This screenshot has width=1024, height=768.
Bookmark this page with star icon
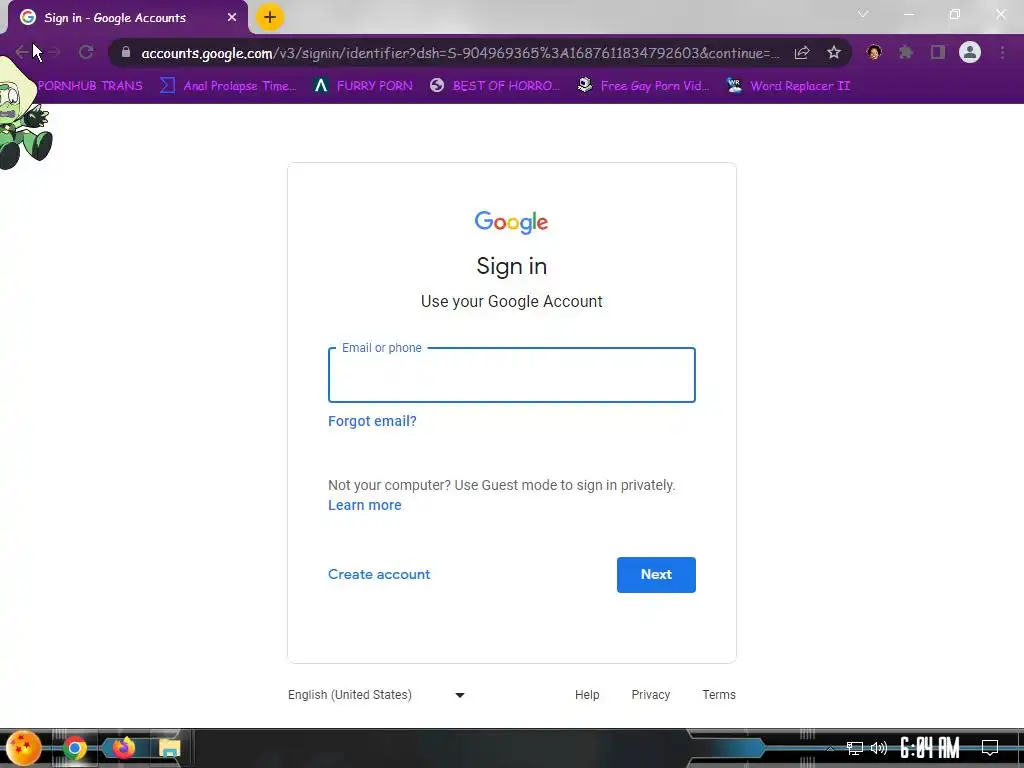coord(833,53)
